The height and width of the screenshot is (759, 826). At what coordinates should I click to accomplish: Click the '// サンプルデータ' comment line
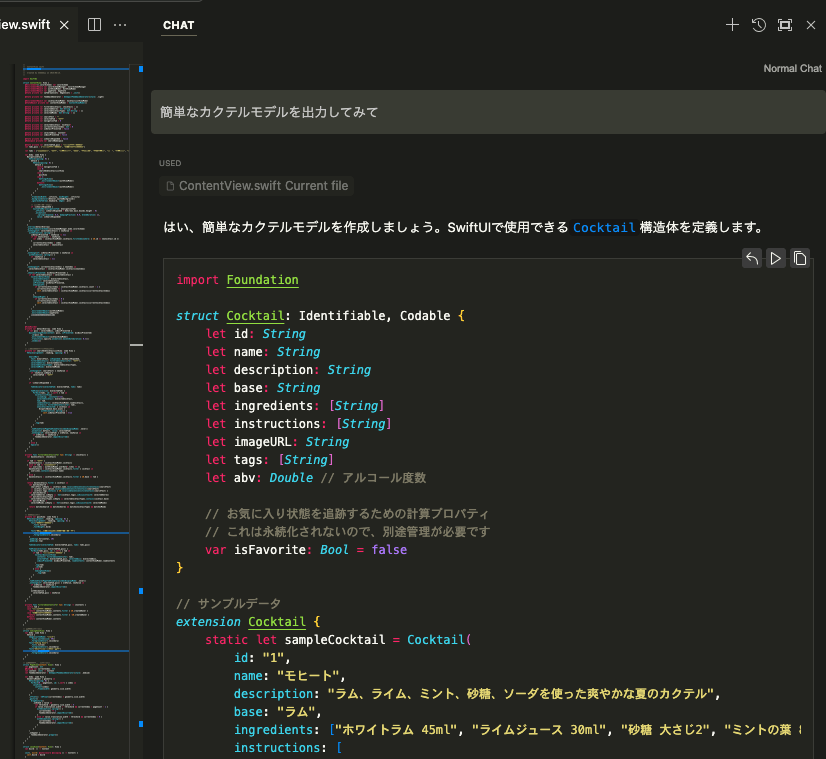coord(228,604)
